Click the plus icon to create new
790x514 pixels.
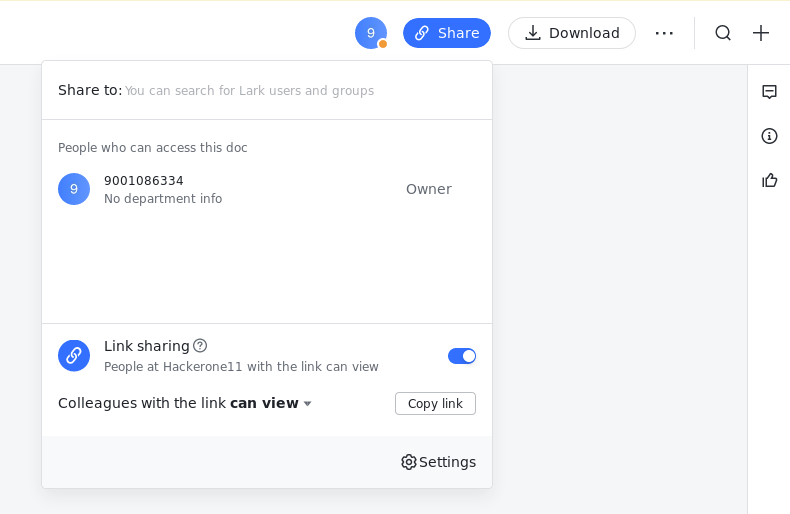pos(761,33)
